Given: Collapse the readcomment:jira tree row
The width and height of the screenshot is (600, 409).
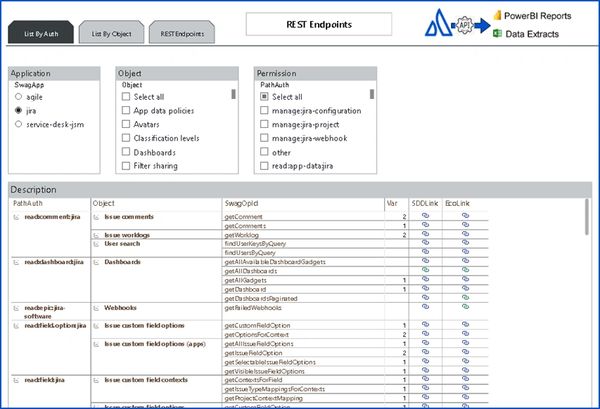Looking at the screenshot, I should tap(17, 217).
